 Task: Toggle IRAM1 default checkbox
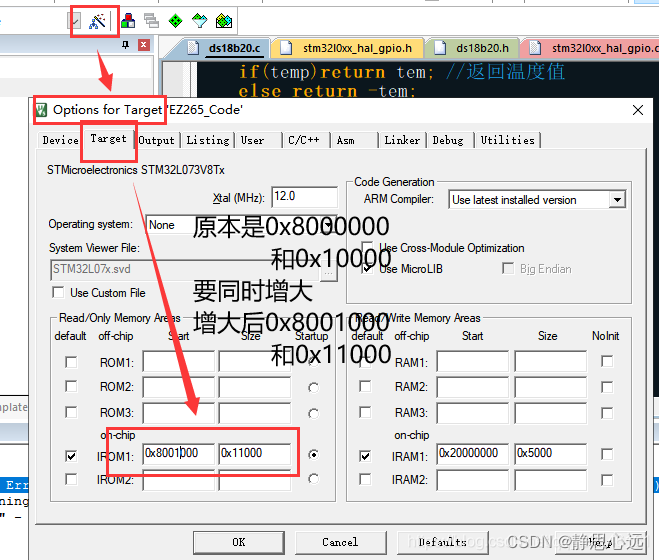click(365, 456)
